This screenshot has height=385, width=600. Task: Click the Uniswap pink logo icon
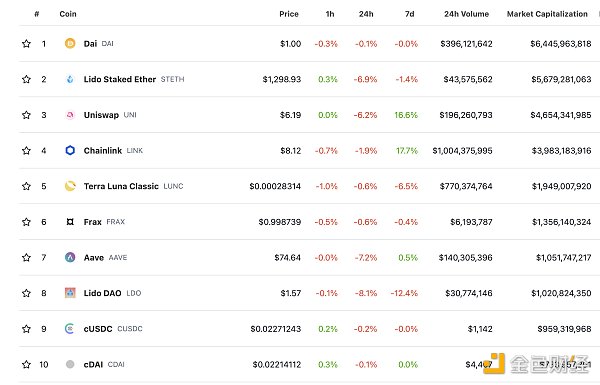tap(70, 115)
